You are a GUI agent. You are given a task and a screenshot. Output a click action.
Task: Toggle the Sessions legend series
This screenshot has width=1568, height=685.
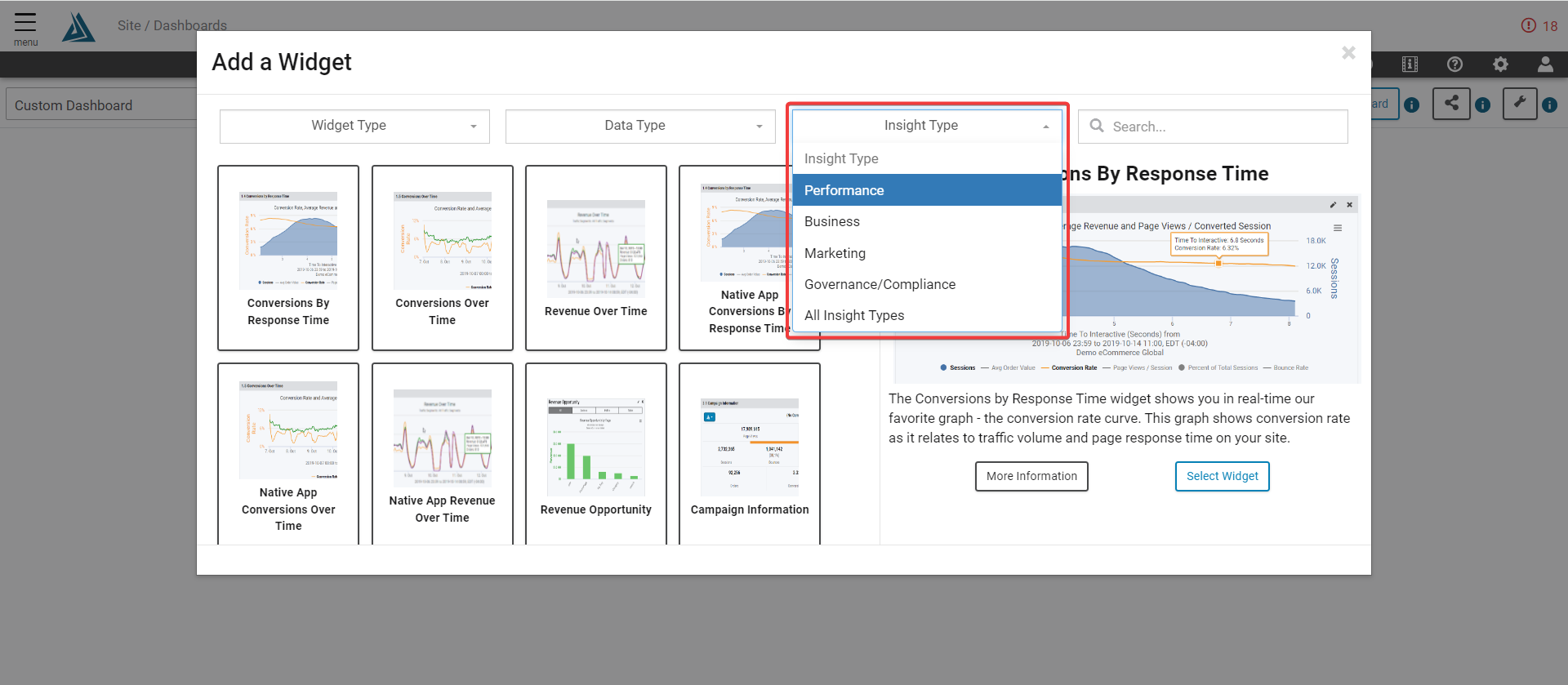point(958,368)
